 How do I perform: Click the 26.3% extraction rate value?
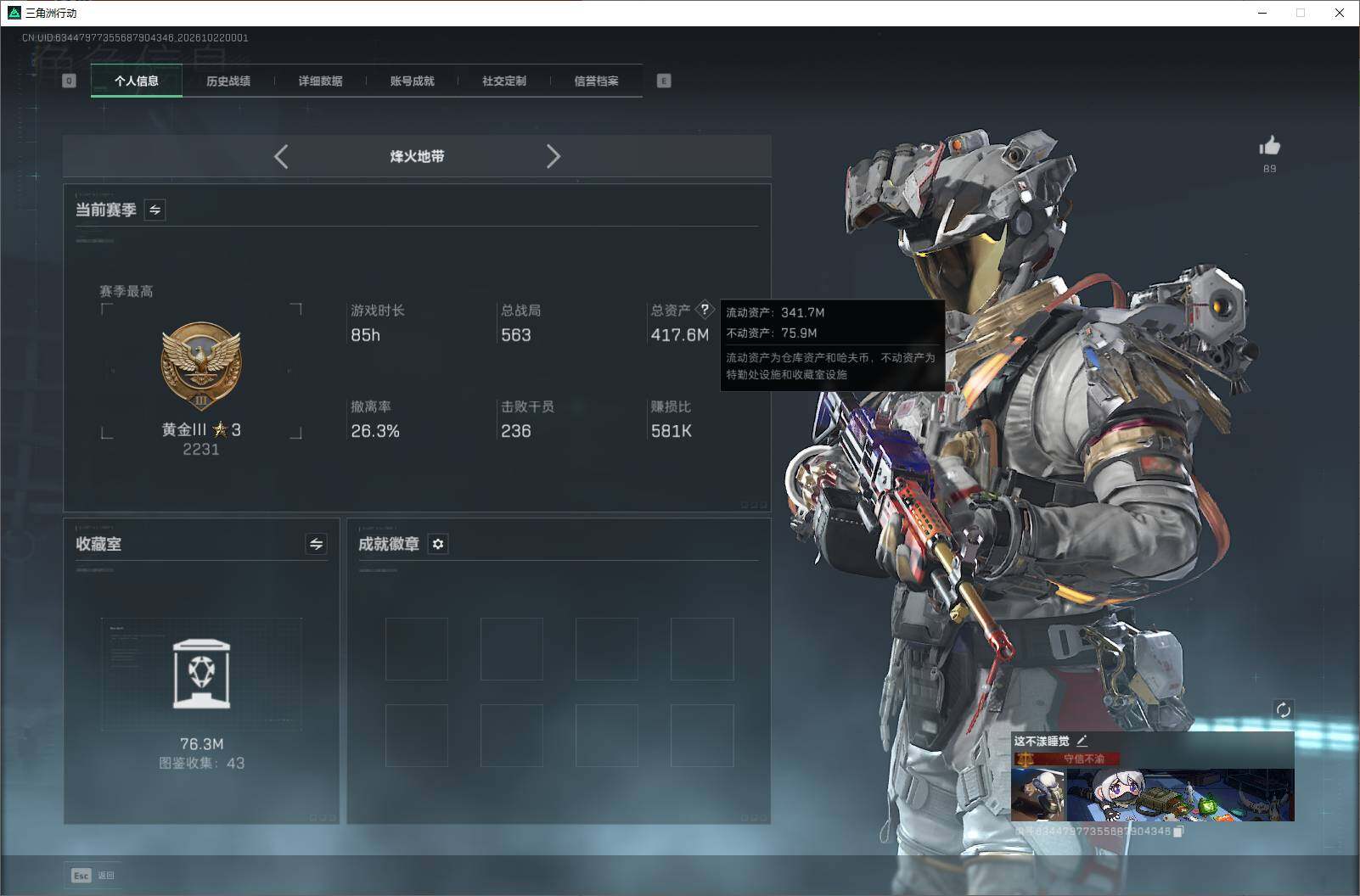click(375, 431)
